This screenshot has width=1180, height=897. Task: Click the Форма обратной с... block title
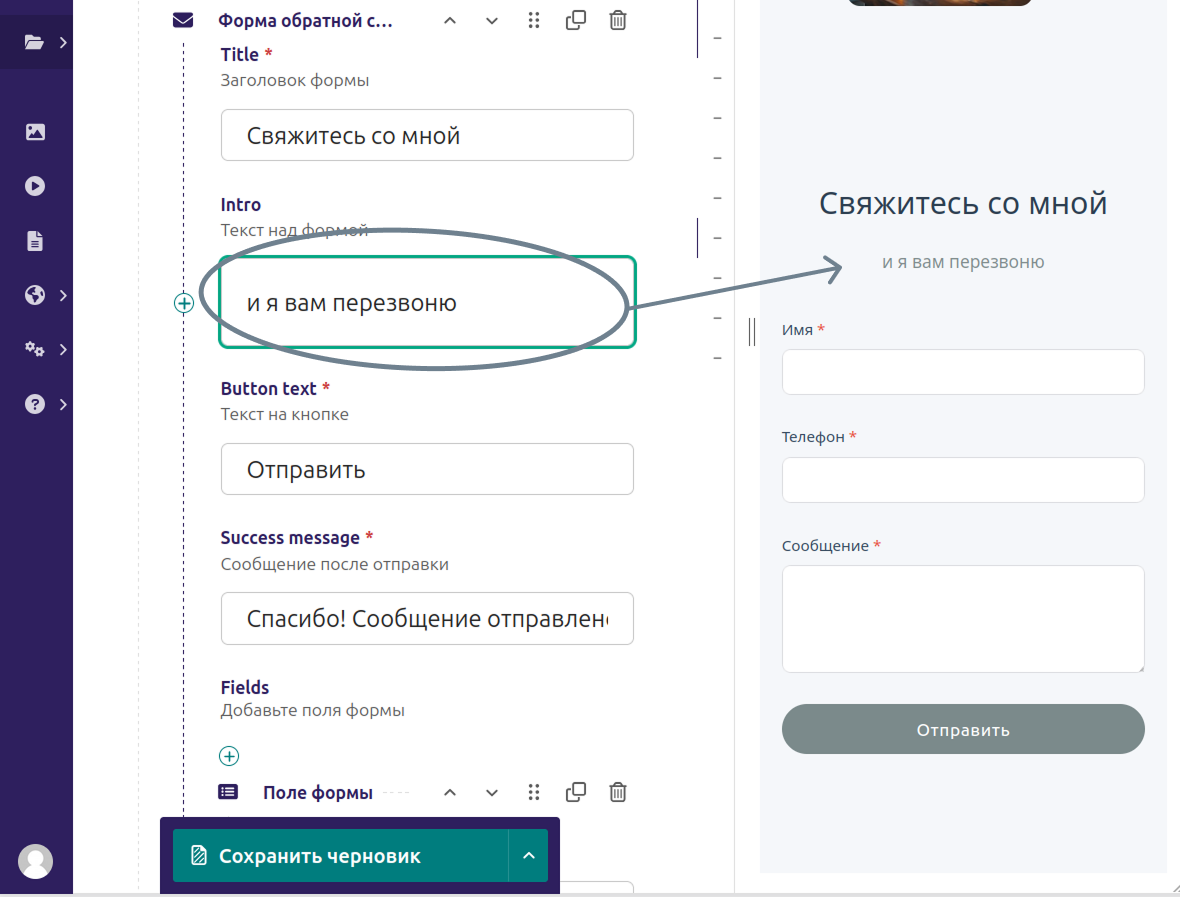point(306,21)
